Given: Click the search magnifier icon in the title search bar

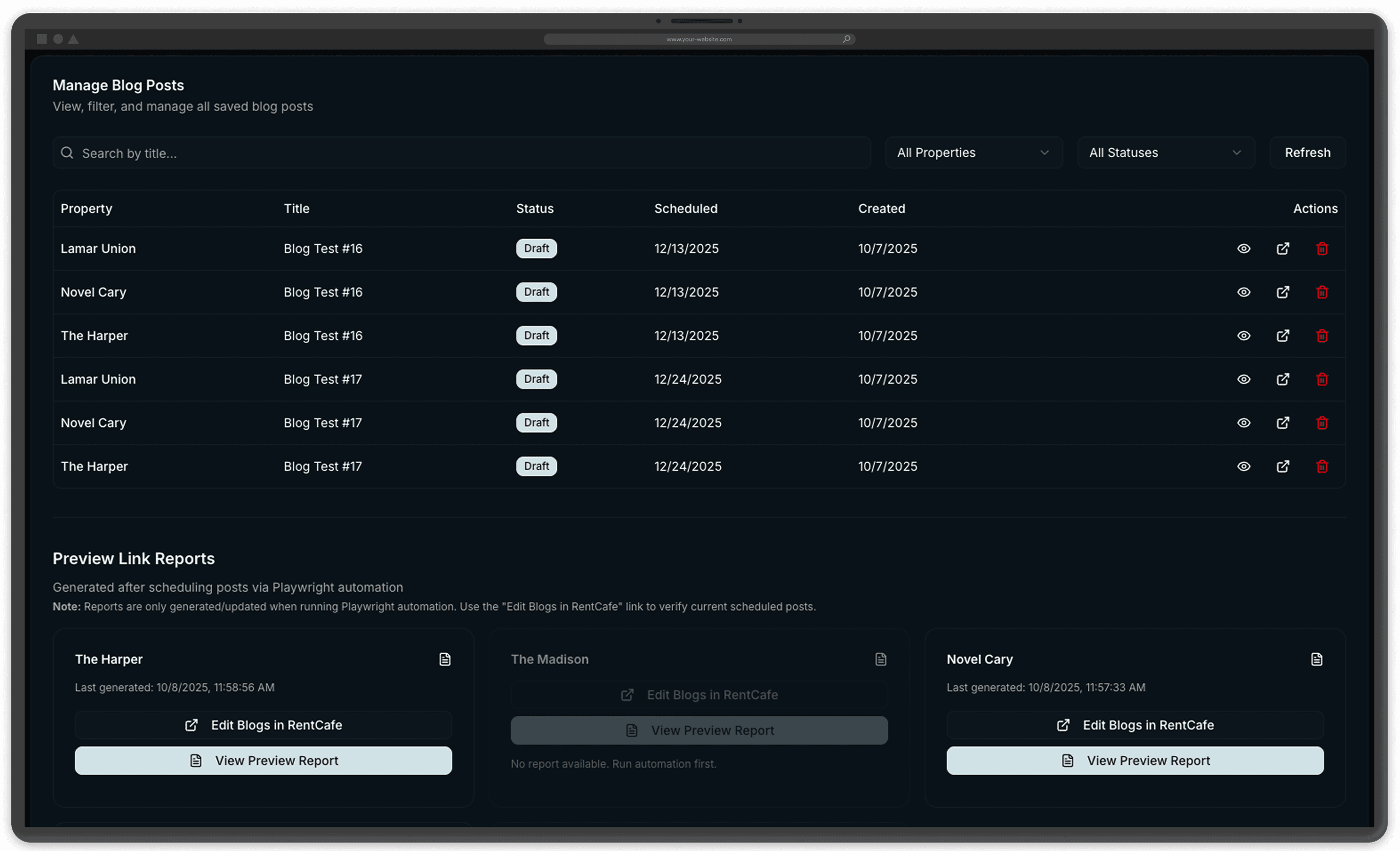Looking at the screenshot, I should point(67,152).
